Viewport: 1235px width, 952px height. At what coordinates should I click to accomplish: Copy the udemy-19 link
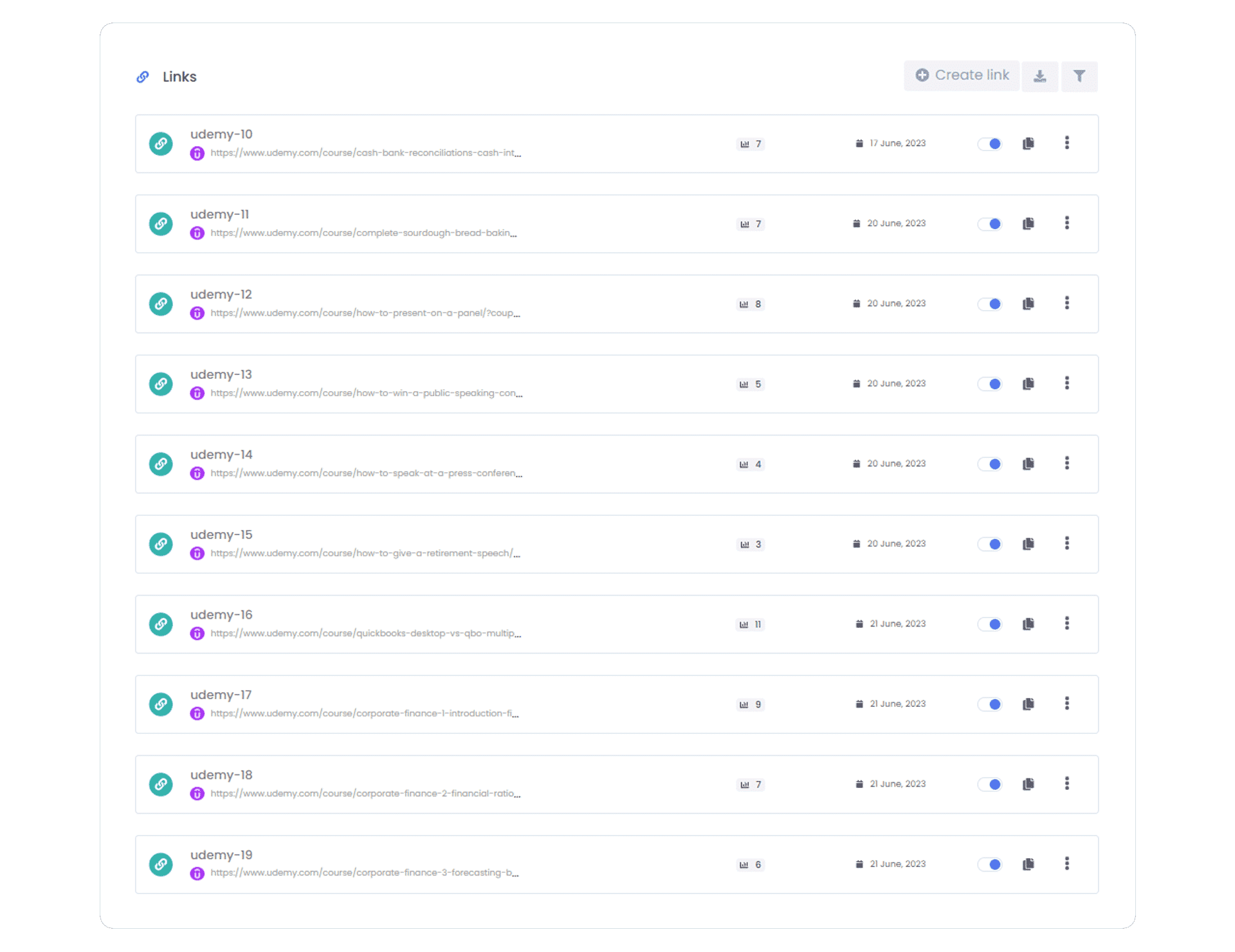[x=1029, y=865]
